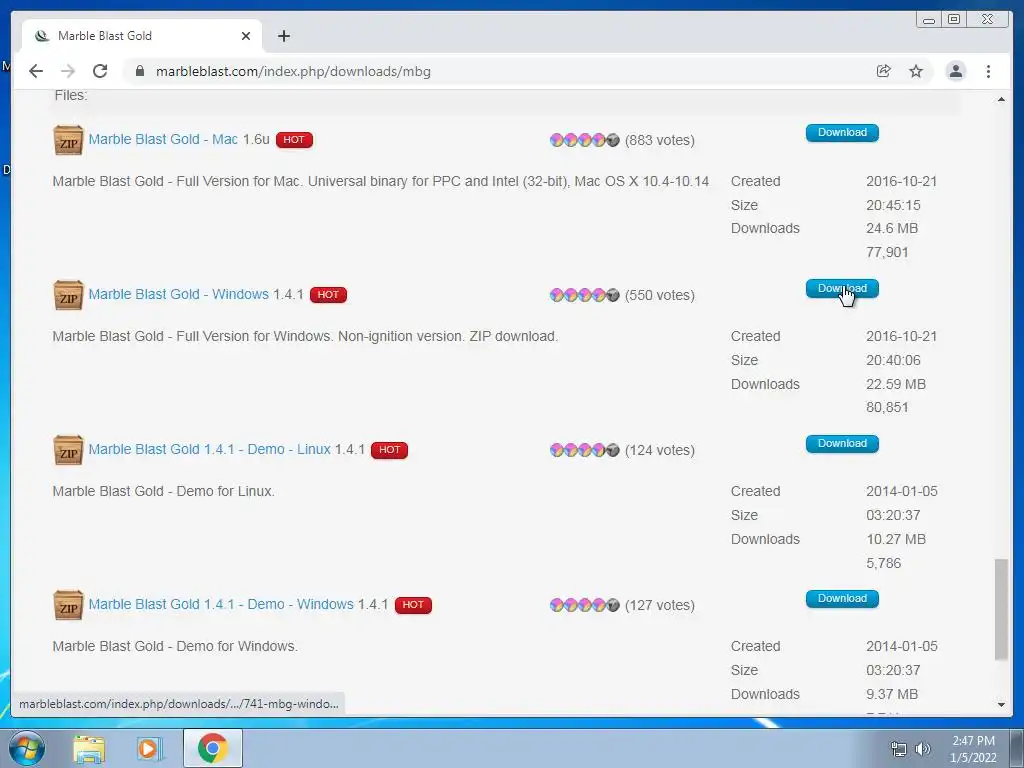Share this page via share icon
This screenshot has height=768, width=1024.
884,71
